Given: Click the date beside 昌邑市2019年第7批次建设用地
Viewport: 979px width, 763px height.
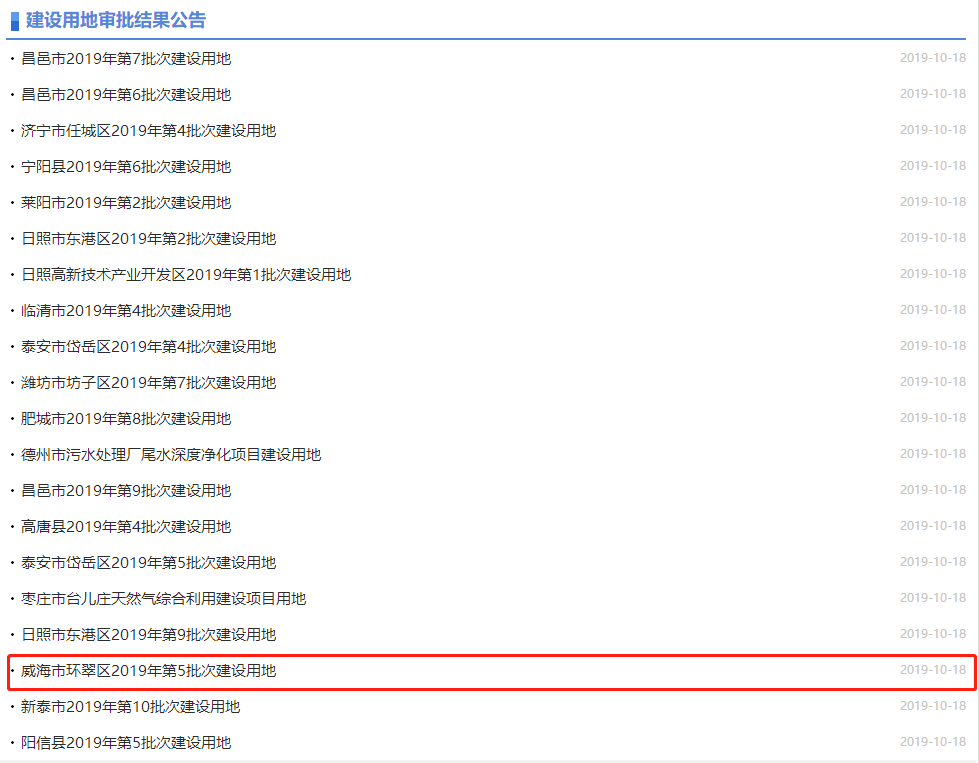Looking at the screenshot, I should (x=933, y=58).
